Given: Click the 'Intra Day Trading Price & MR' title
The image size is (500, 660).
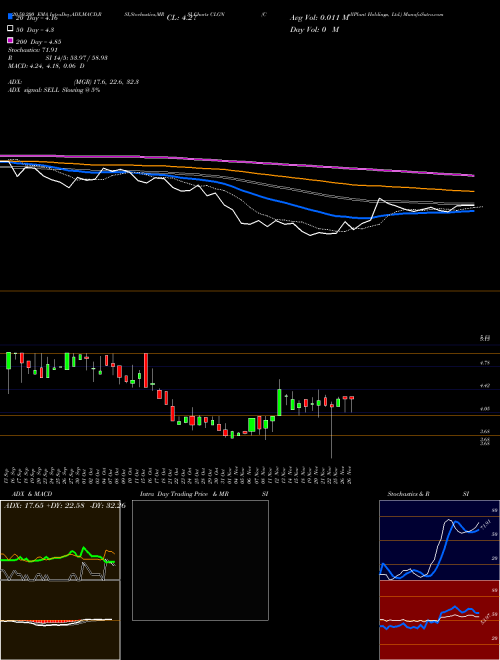Looking at the screenshot, I should [184, 494].
